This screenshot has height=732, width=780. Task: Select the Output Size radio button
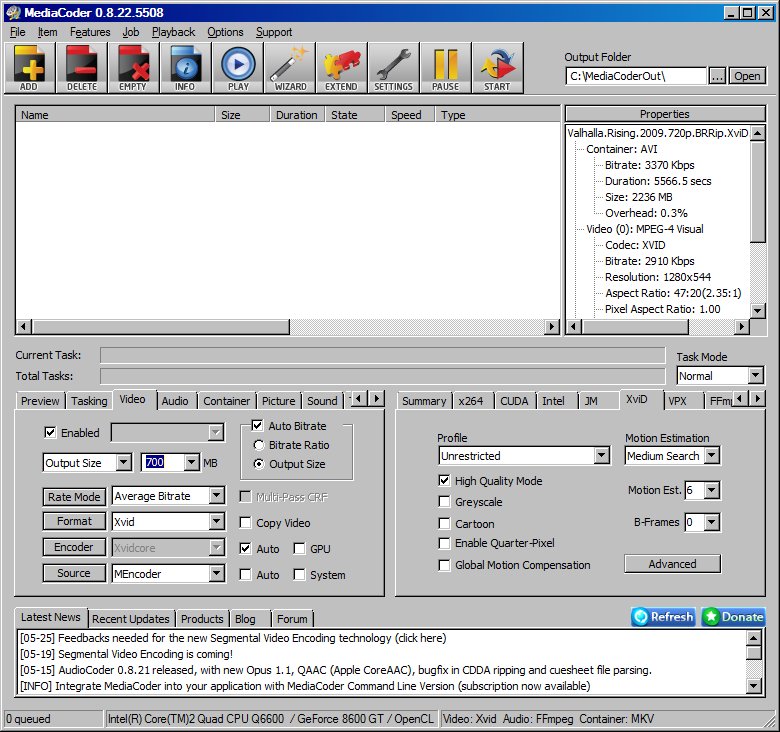[x=259, y=464]
